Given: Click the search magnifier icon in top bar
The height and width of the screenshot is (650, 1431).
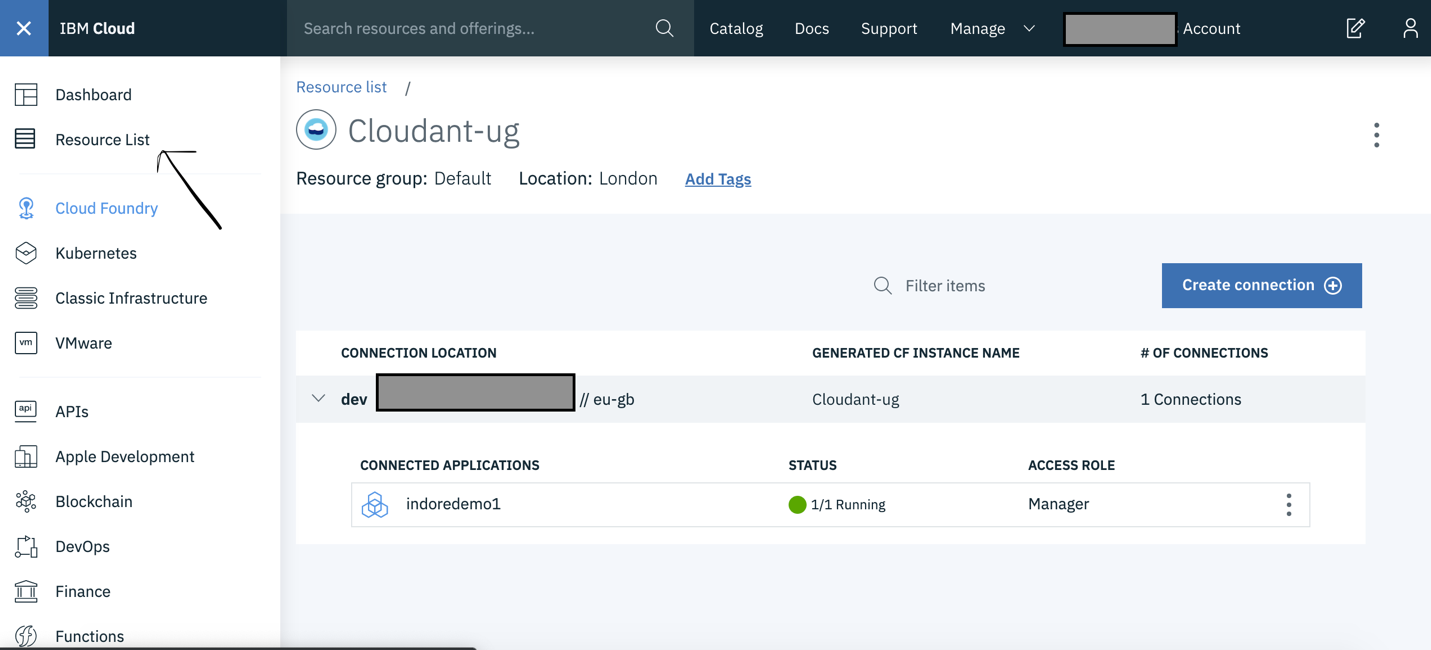Looking at the screenshot, I should (x=664, y=28).
